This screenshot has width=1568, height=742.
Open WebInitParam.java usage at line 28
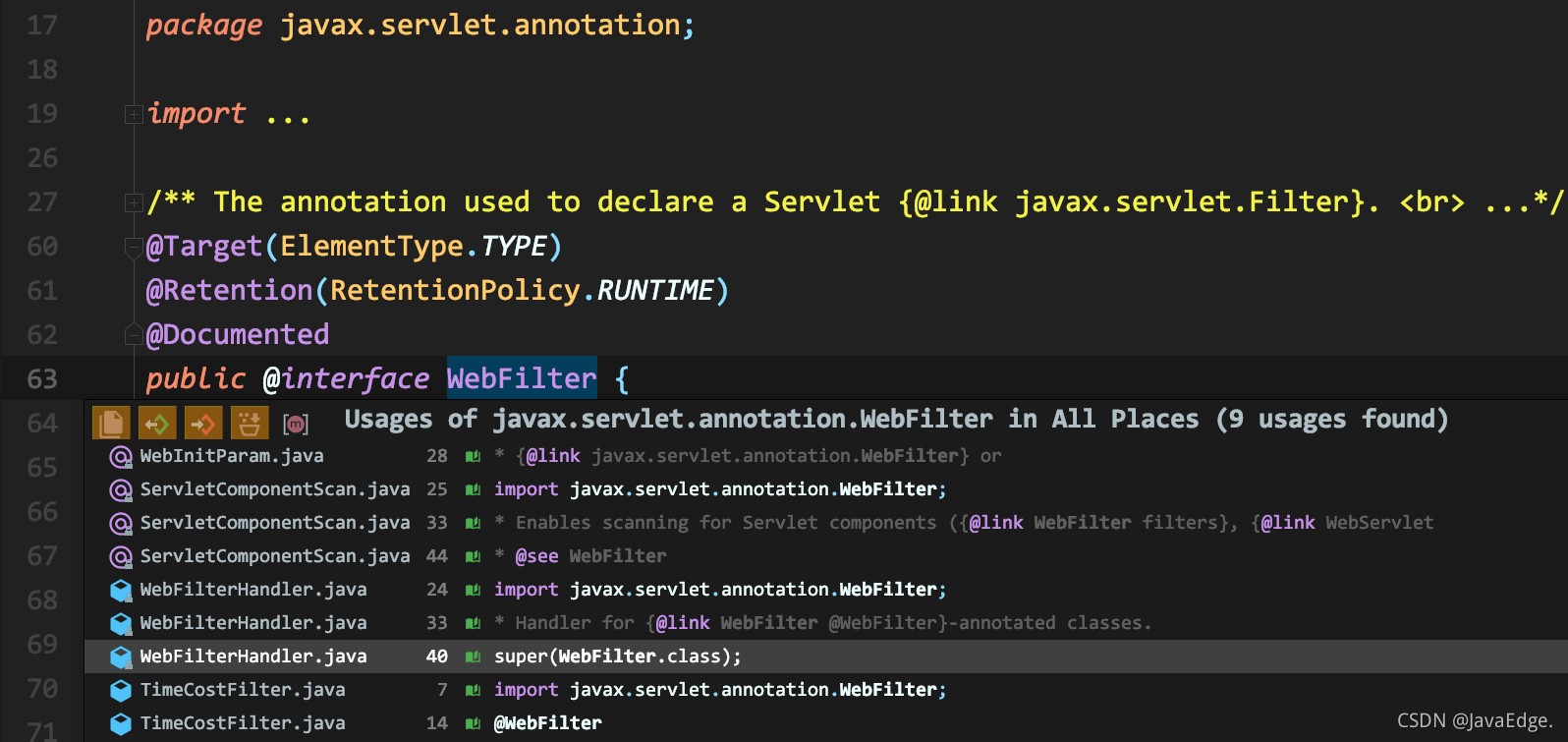[825, 456]
